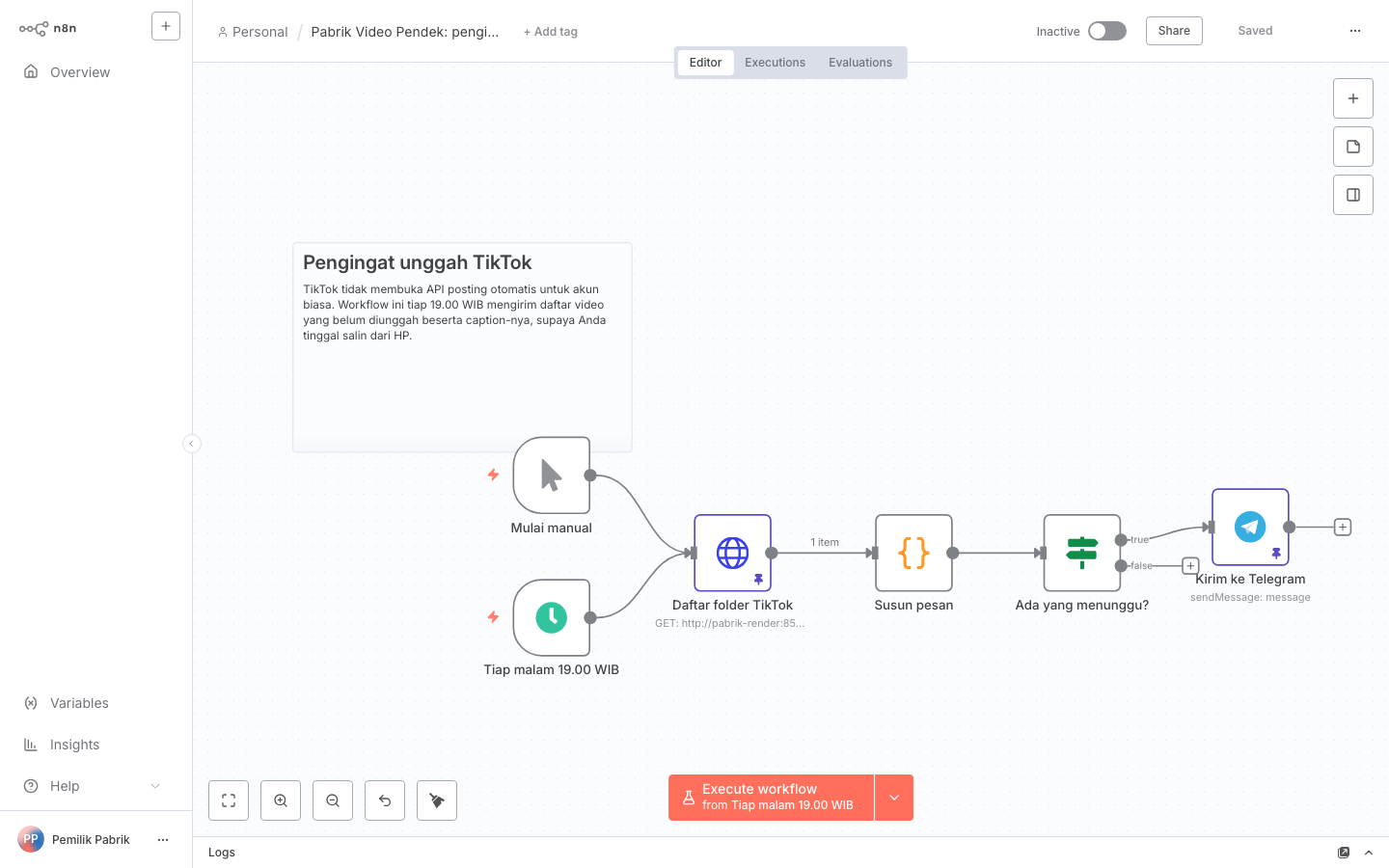Select the Susun pesan code node
1389x868 pixels.
pos(913,553)
